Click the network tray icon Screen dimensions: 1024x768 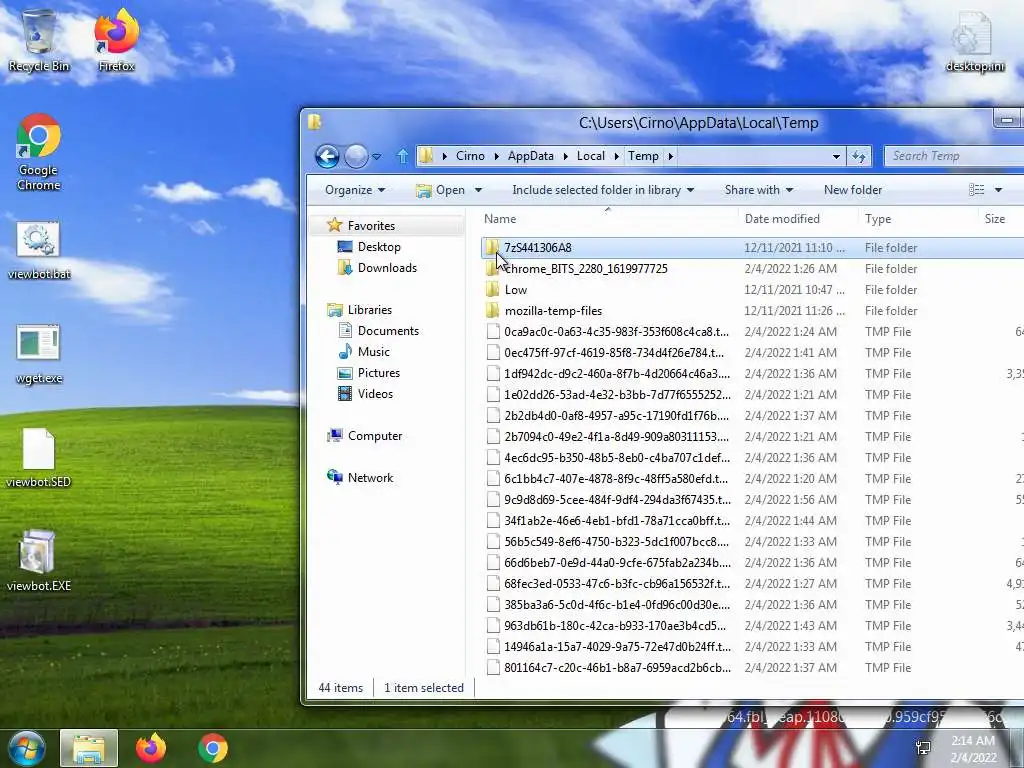pos(923,748)
